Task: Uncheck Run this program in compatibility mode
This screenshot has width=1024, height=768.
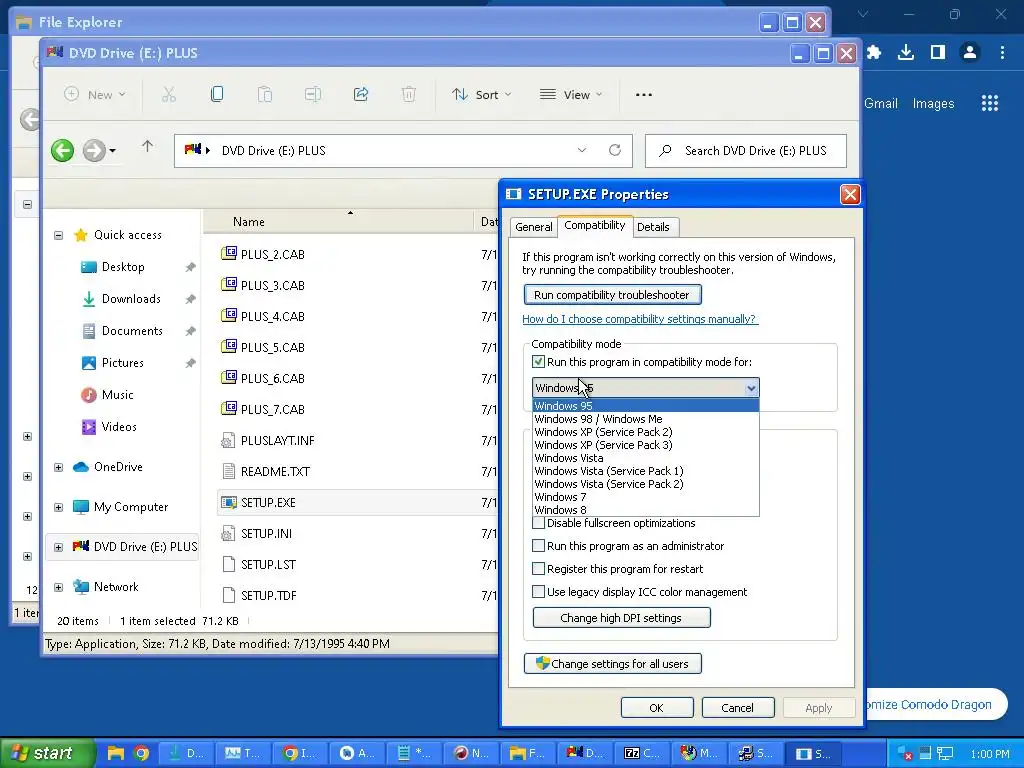Action: [x=539, y=362]
